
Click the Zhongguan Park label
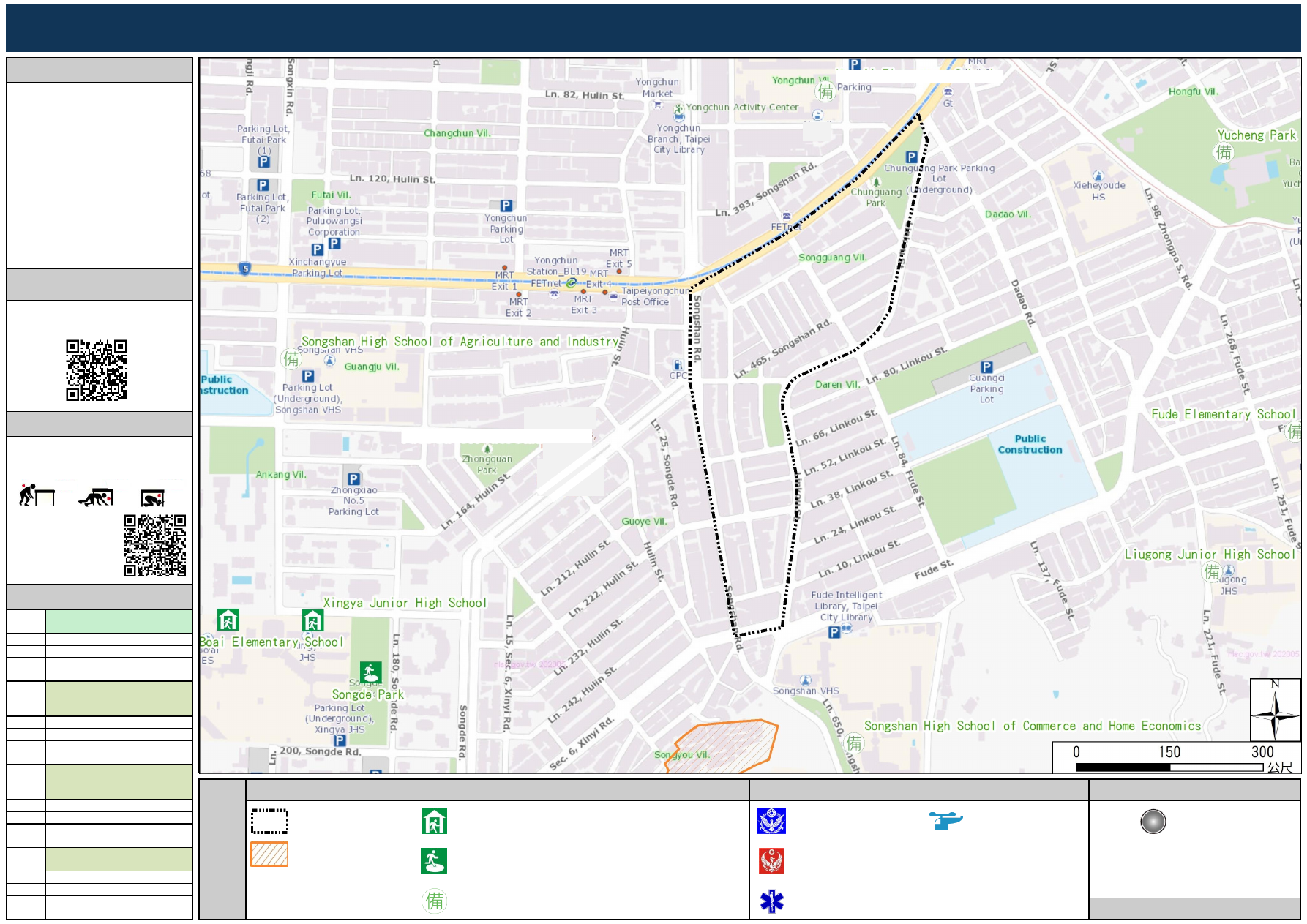487,465
